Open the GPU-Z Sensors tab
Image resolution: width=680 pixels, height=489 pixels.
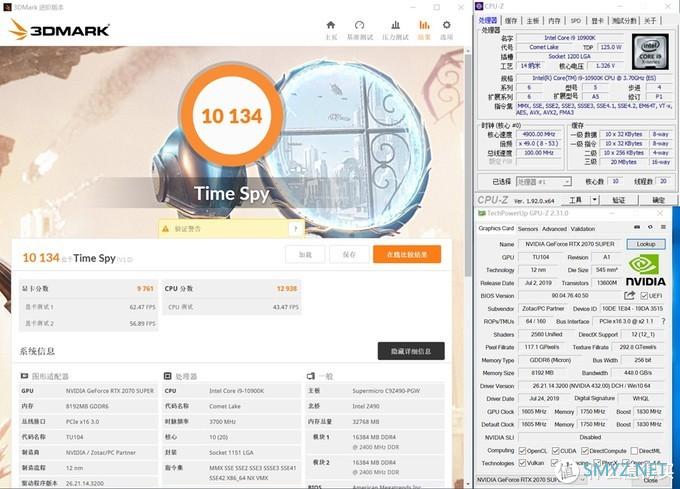(528, 229)
